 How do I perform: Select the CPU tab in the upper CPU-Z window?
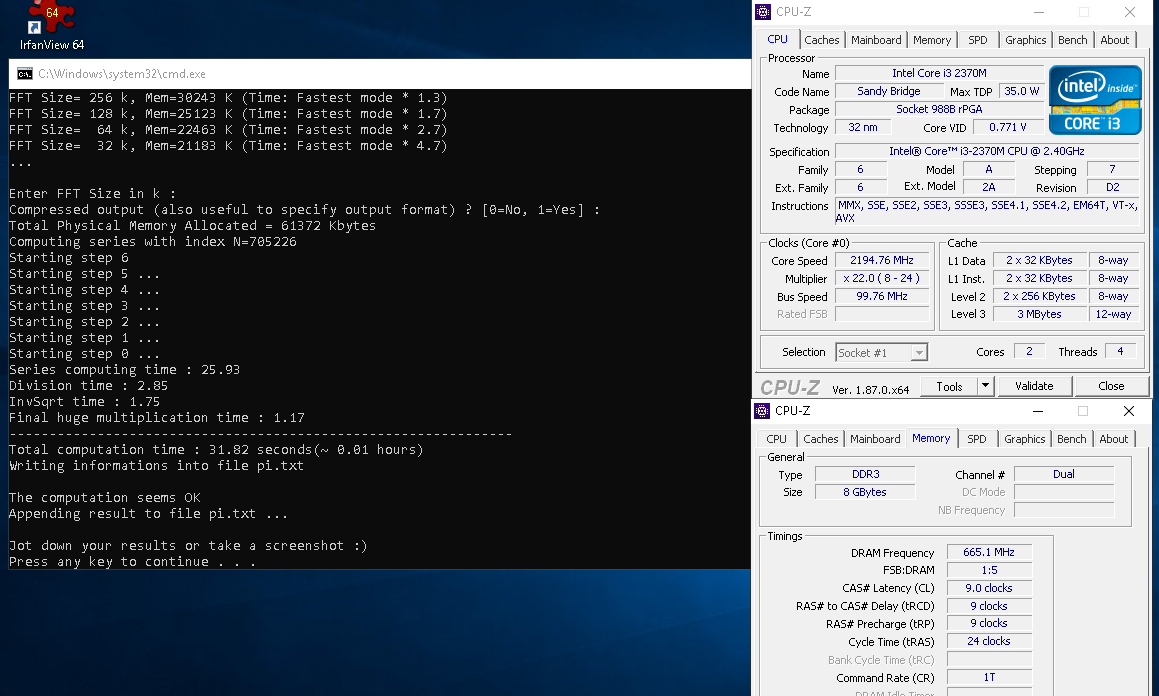click(777, 39)
